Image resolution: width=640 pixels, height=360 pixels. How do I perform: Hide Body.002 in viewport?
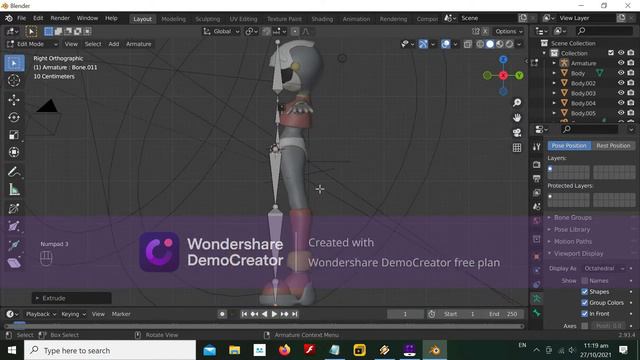point(621,83)
